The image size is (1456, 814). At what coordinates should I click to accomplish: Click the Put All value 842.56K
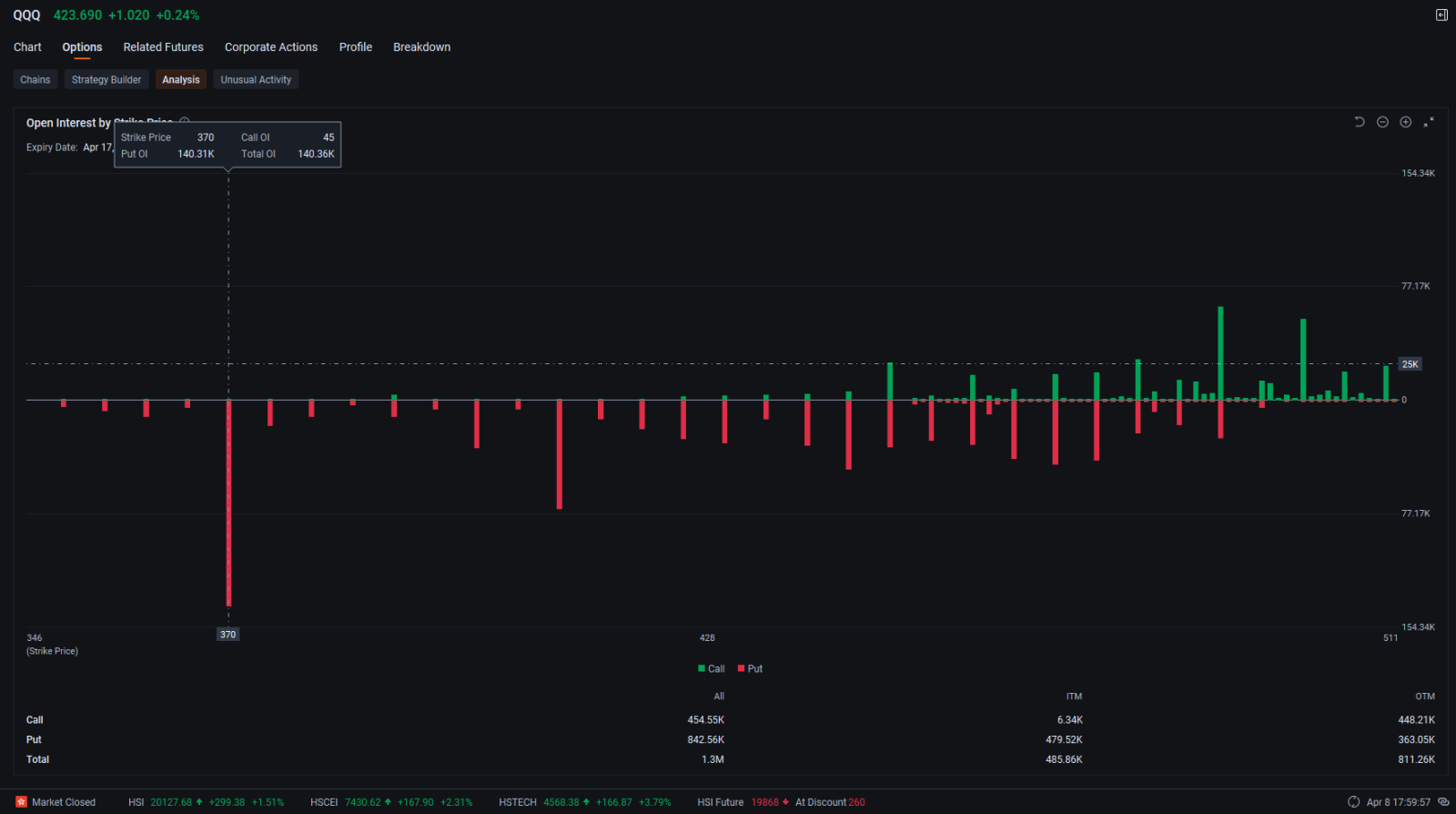[x=705, y=740]
